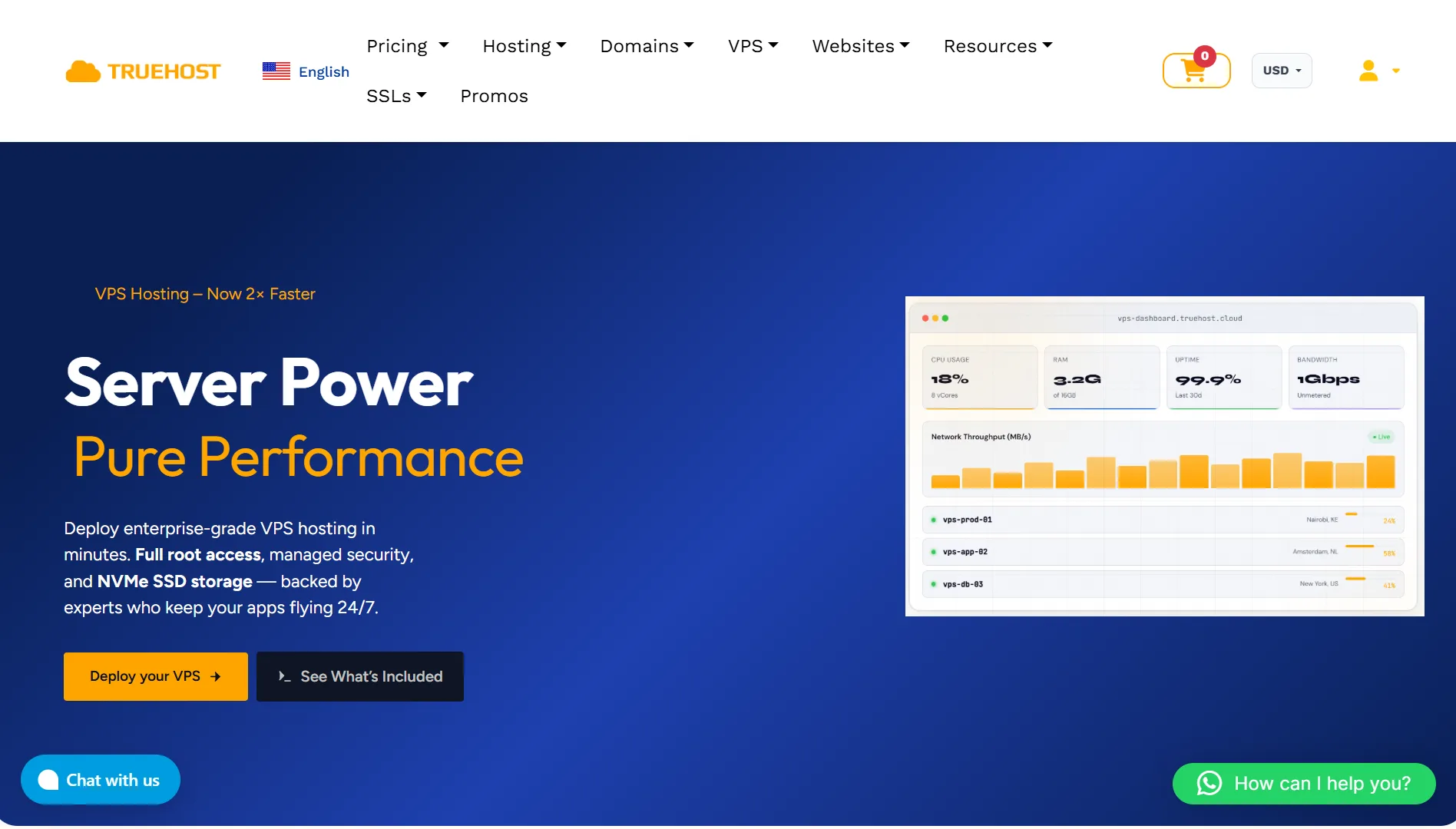This screenshot has width=1456, height=829.
Task: Click the Network Throughput chart label
Action: pos(981,437)
